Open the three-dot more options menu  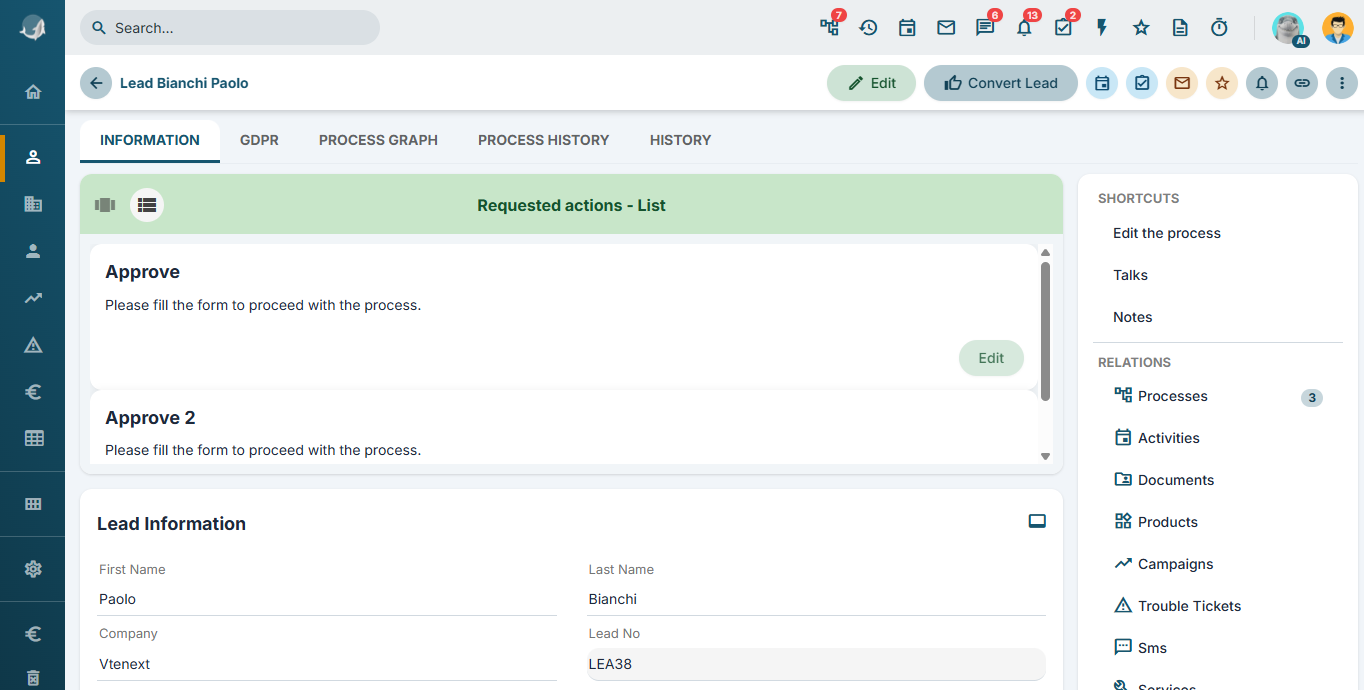1342,83
